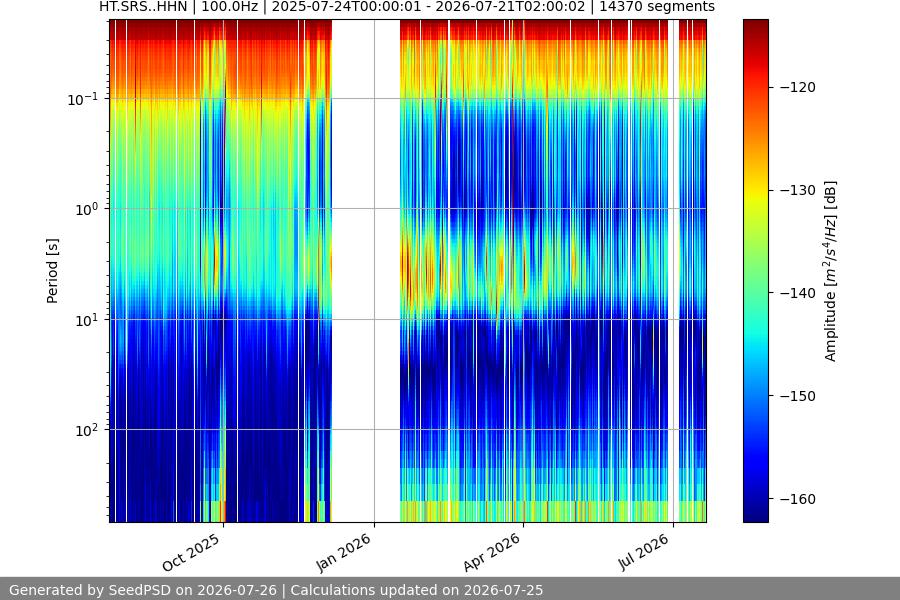Click the −120 colorbar tick label
The height and width of the screenshot is (600, 900).
pos(798,87)
